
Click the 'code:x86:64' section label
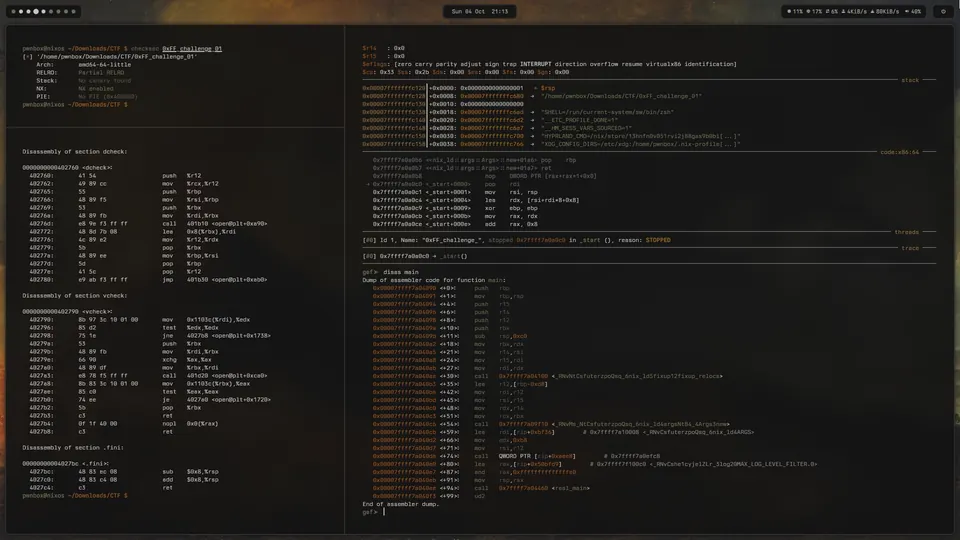(x=899, y=152)
